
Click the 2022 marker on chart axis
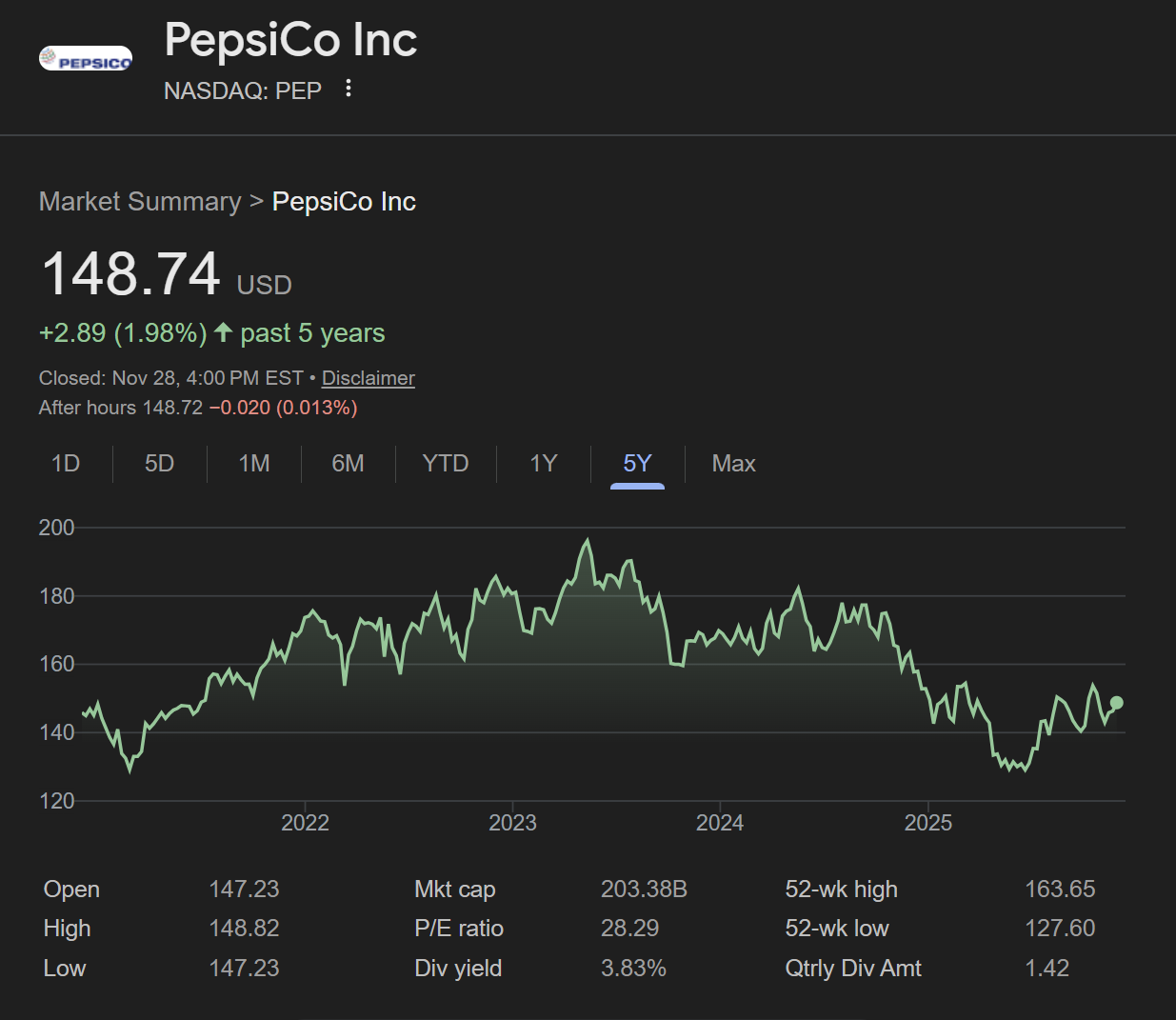pyautogui.click(x=305, y=823)
